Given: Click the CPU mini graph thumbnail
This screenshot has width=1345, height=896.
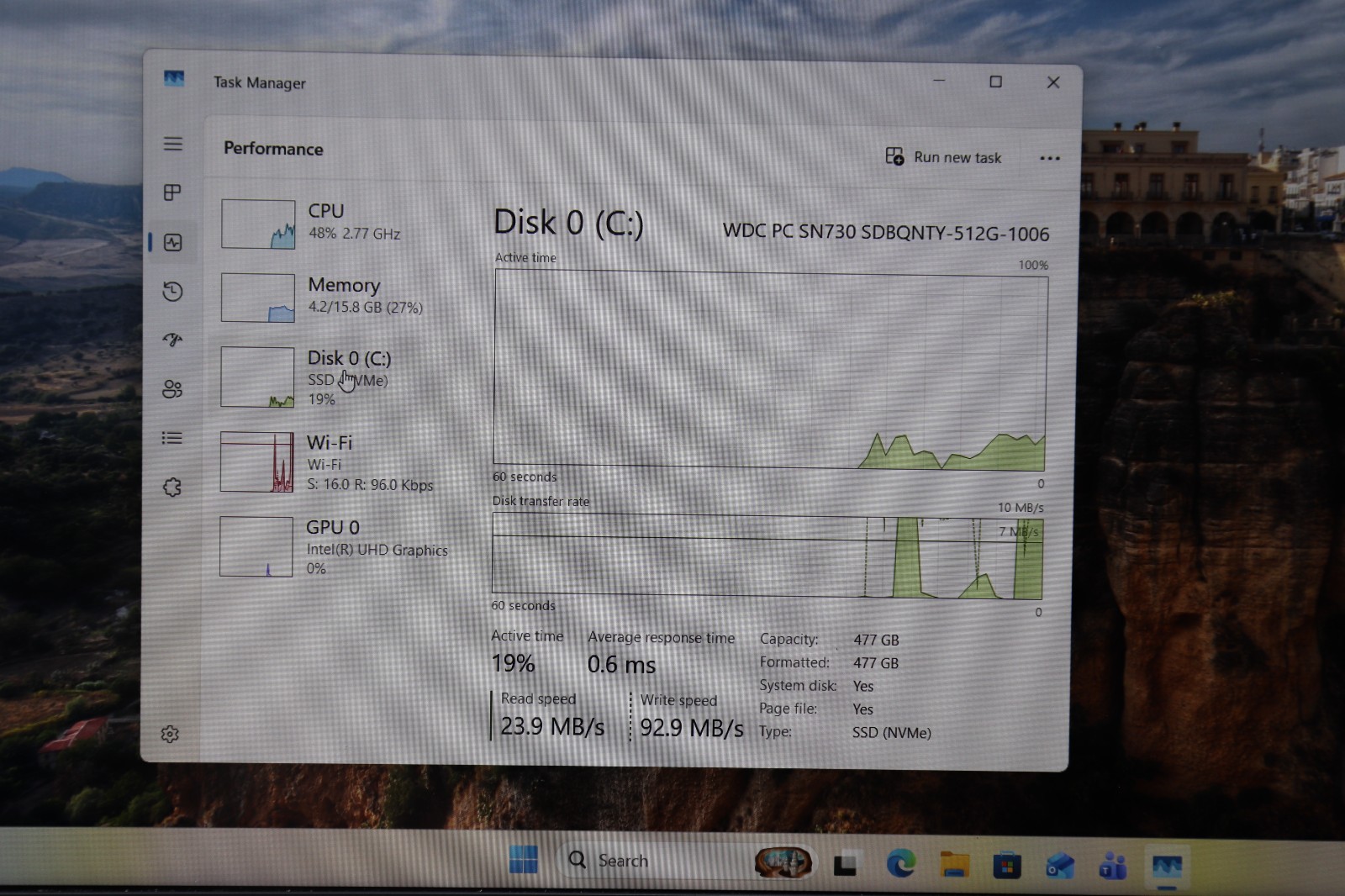Looking at the screenshot, I should tap(258, 224).
